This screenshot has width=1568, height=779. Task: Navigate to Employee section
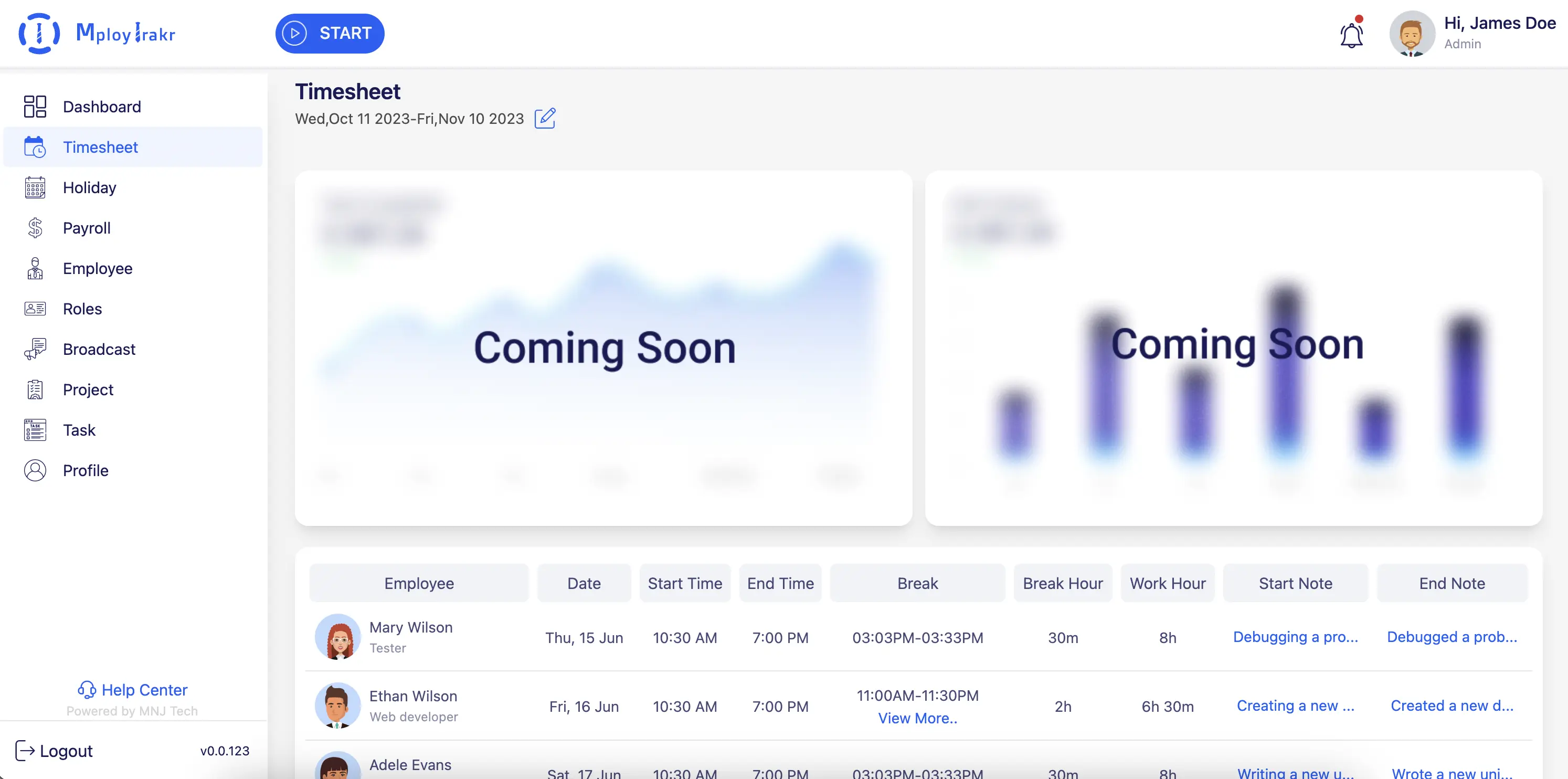133,268
